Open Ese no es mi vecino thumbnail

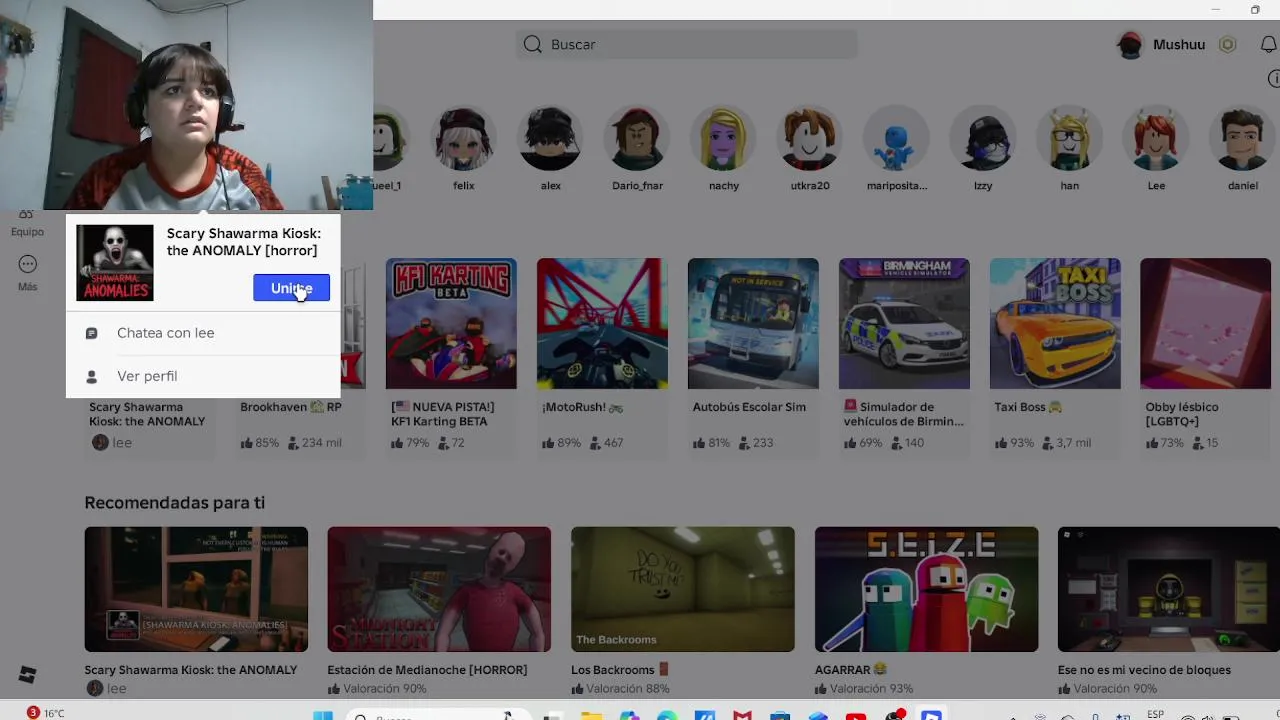coord(1169,589)
